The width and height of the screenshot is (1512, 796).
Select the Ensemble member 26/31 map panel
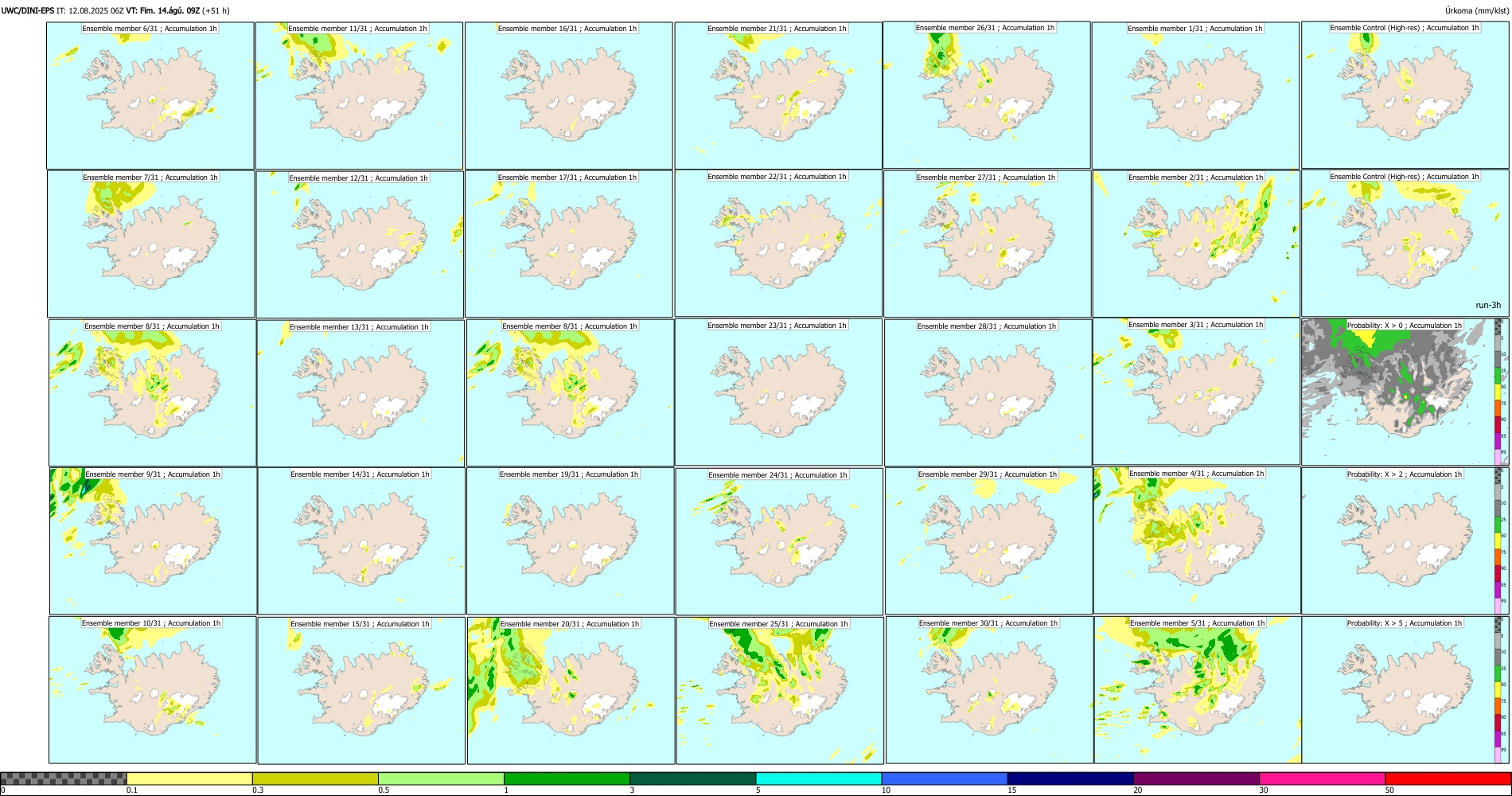tap(987, 95)
